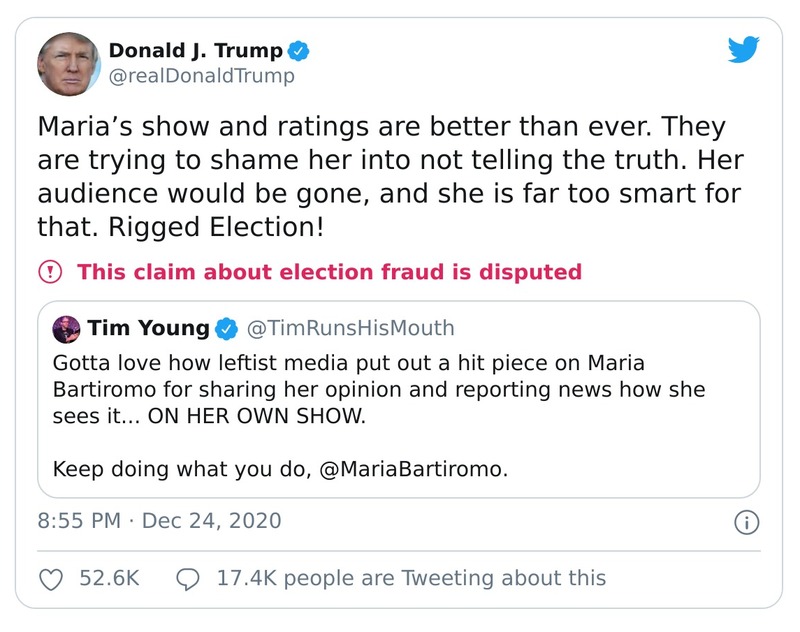This screenshot has height=632, width=800.
Task: Open '17.4K people are Tweeting about this'
Action: coord(411,578)
